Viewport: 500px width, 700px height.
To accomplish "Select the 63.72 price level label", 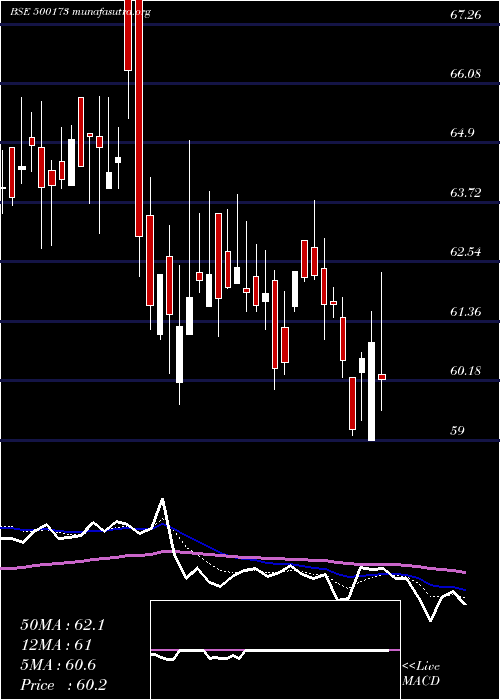I will 466,192.
